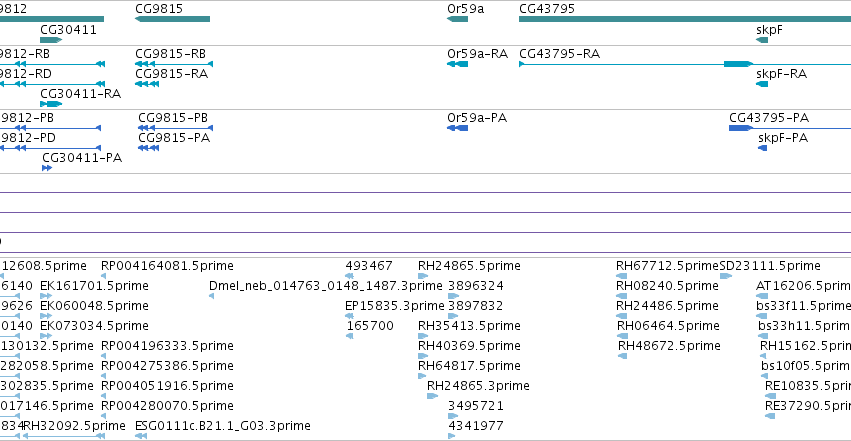This screenshot has width=851, height=441.
Task: Select the CG30411 gene glyph
Action: [52, 40]
